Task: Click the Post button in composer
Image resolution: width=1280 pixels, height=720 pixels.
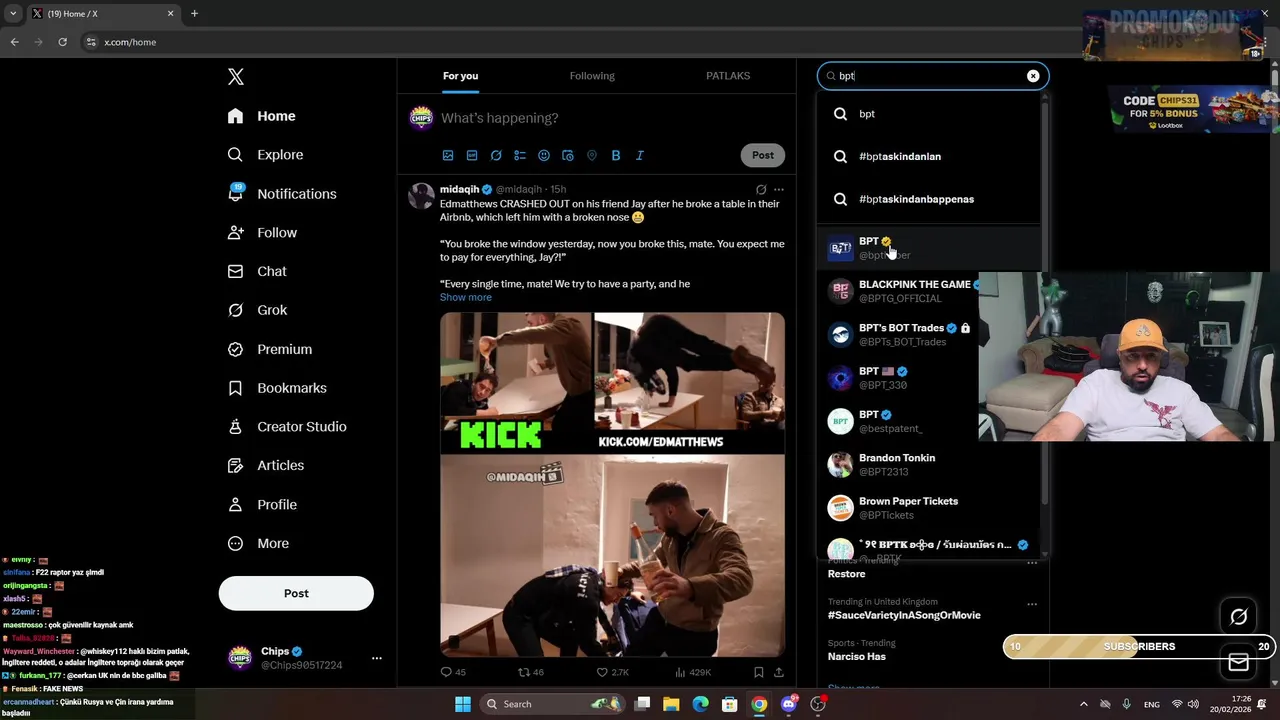Action: (x=763, y=155)
